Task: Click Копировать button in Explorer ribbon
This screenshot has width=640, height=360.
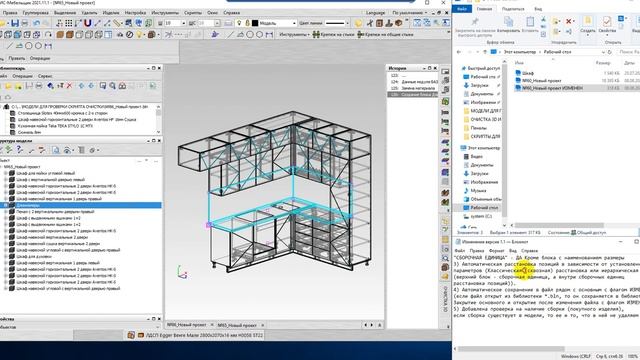Action: [509, 24]
